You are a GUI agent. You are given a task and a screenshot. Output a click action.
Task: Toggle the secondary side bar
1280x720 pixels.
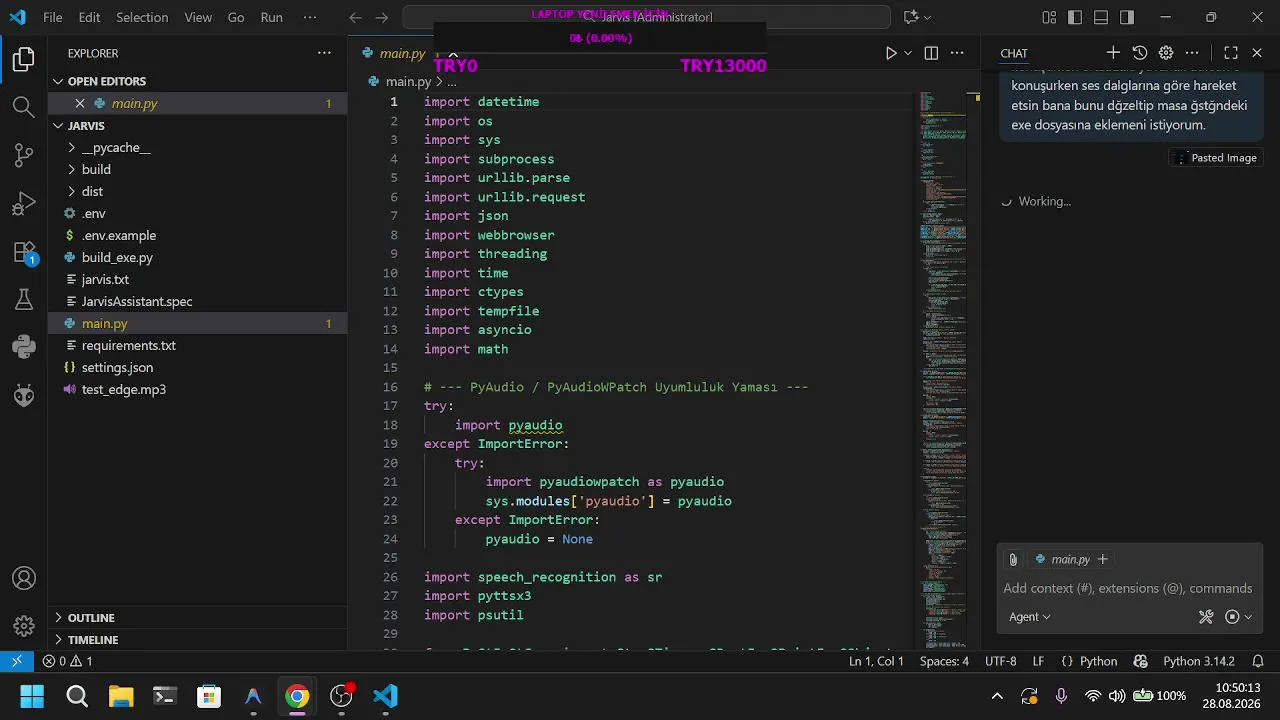(1127, 17)
